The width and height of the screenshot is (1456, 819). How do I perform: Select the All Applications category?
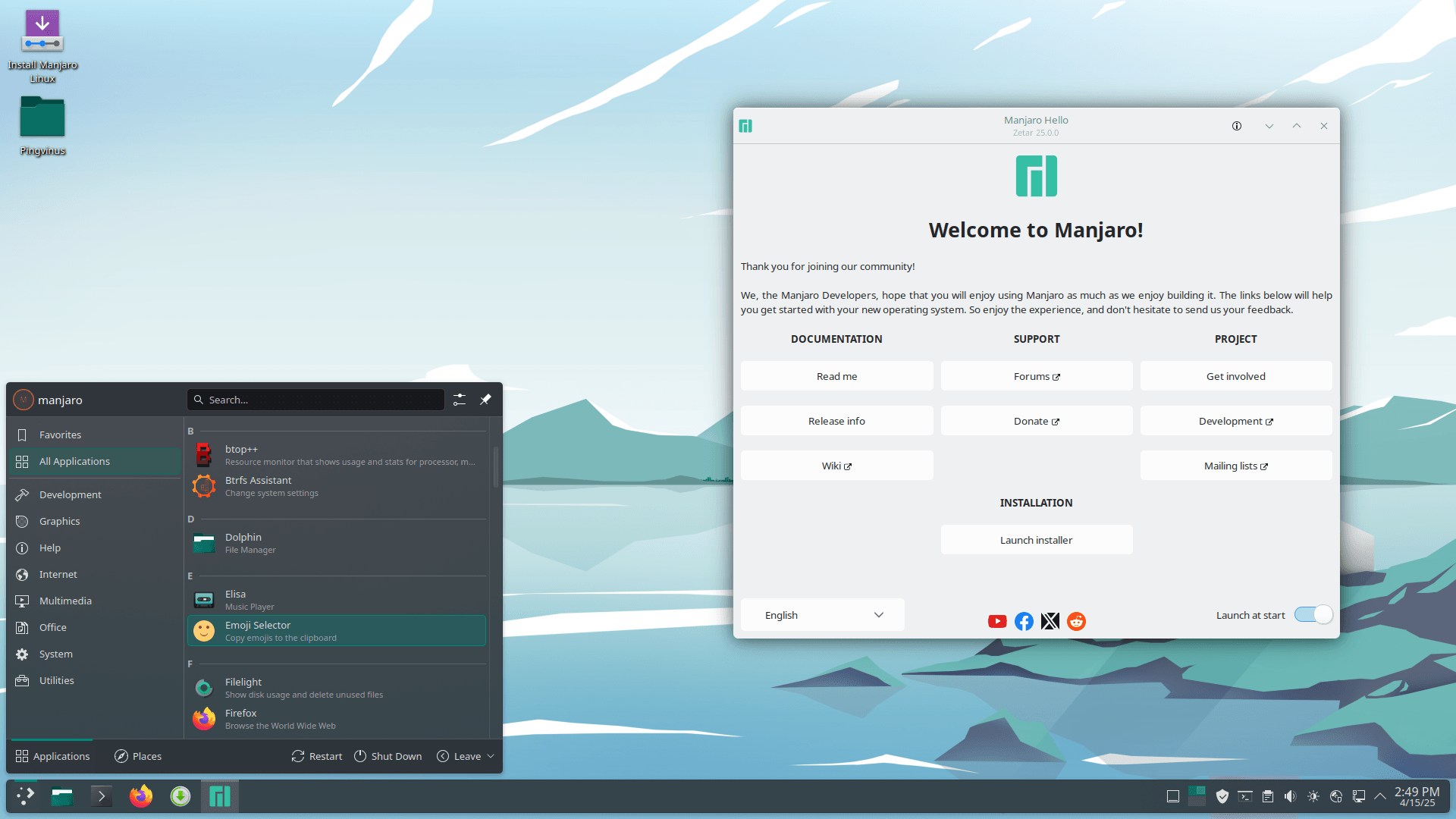95,461
